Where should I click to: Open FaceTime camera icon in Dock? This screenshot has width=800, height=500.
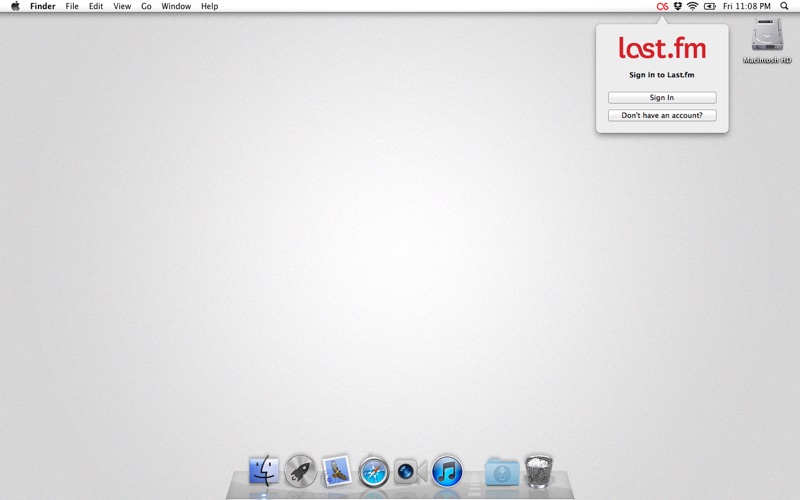(410, 471)
